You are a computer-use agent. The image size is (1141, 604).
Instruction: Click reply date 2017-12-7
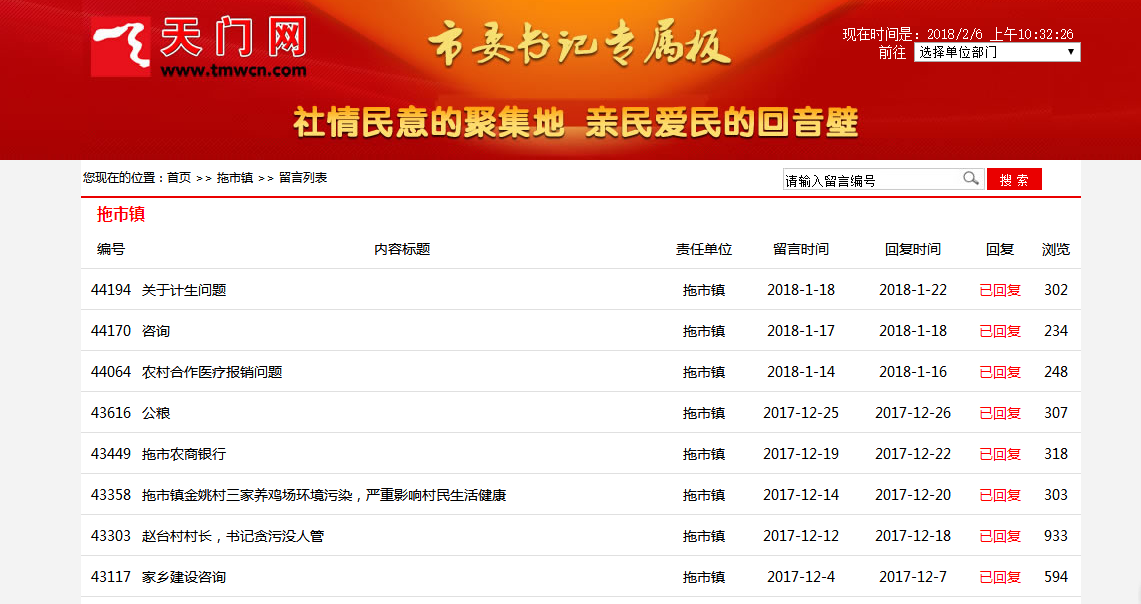tap(913, 577)
